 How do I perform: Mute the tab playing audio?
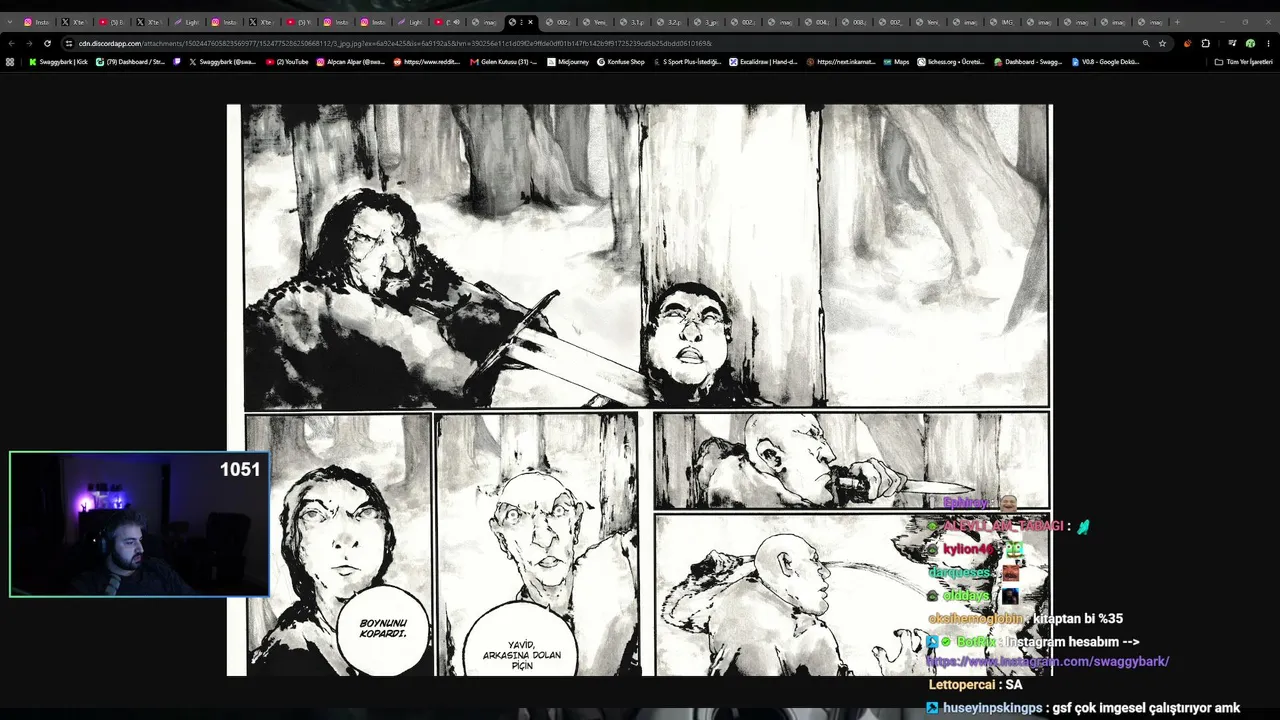pos(457,22)
